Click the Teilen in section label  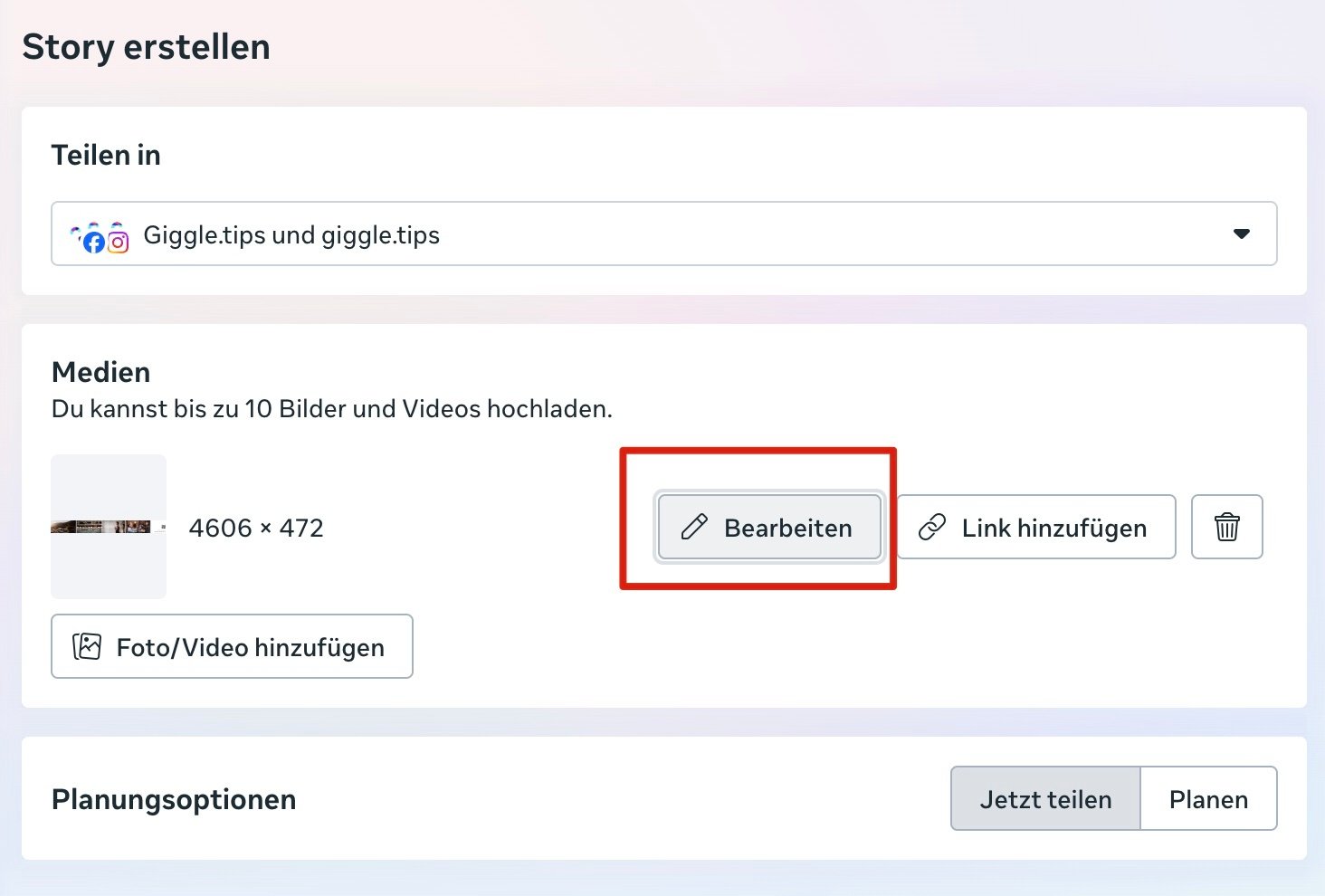click(106, 155)
